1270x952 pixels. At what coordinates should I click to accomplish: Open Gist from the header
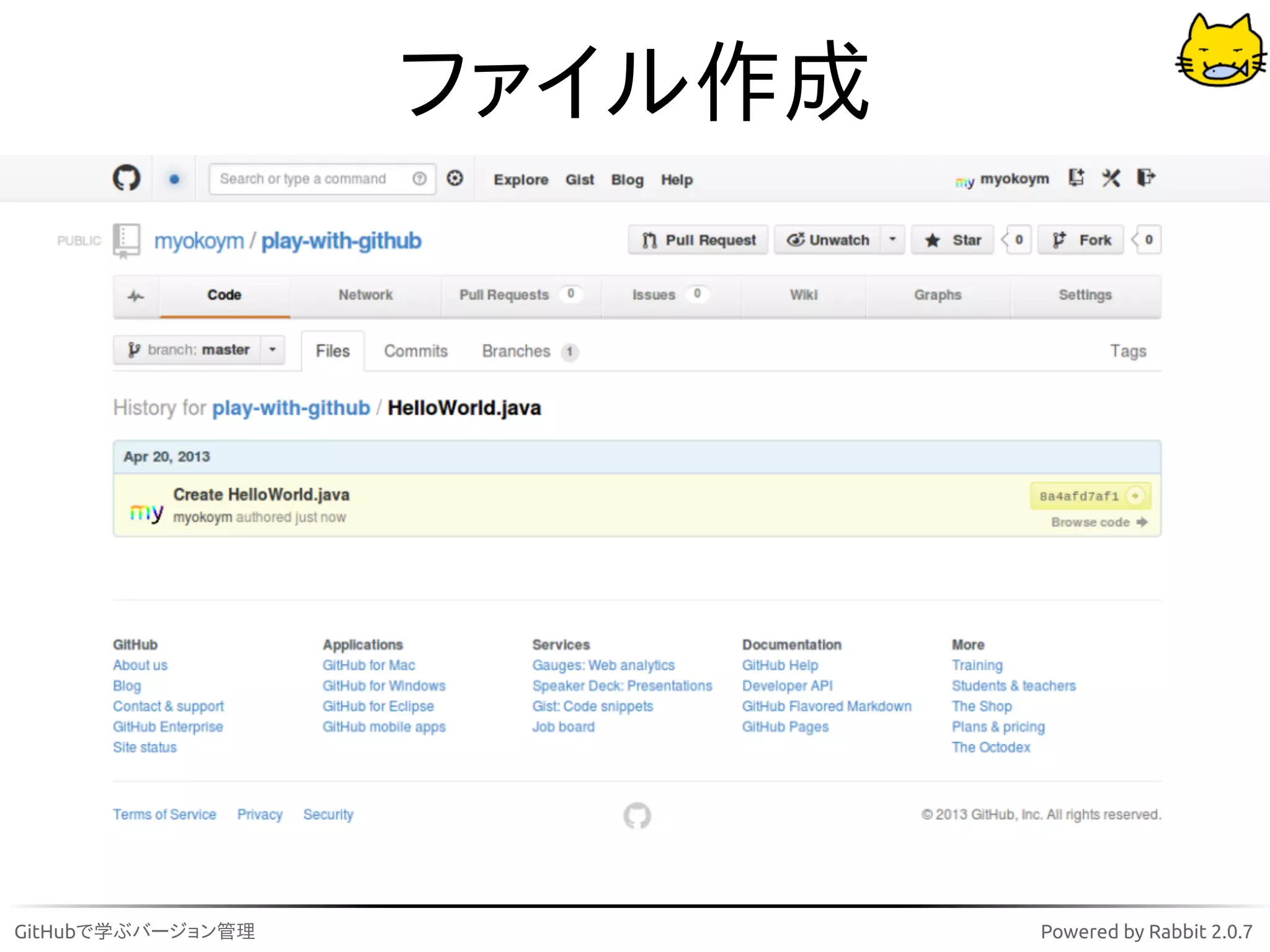580,180
